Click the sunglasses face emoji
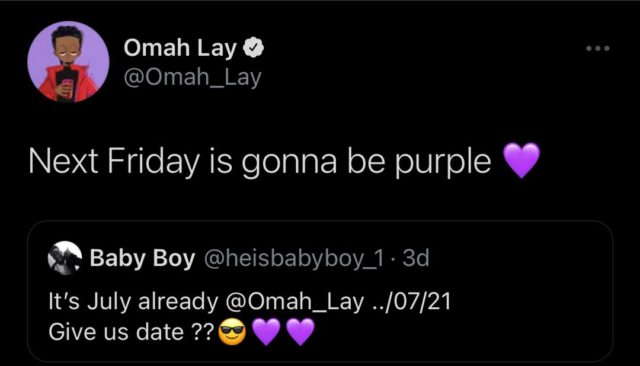Image resolution: width=640 pixels, height=366 pixels. pyautogui.click(x=232, y=332)
